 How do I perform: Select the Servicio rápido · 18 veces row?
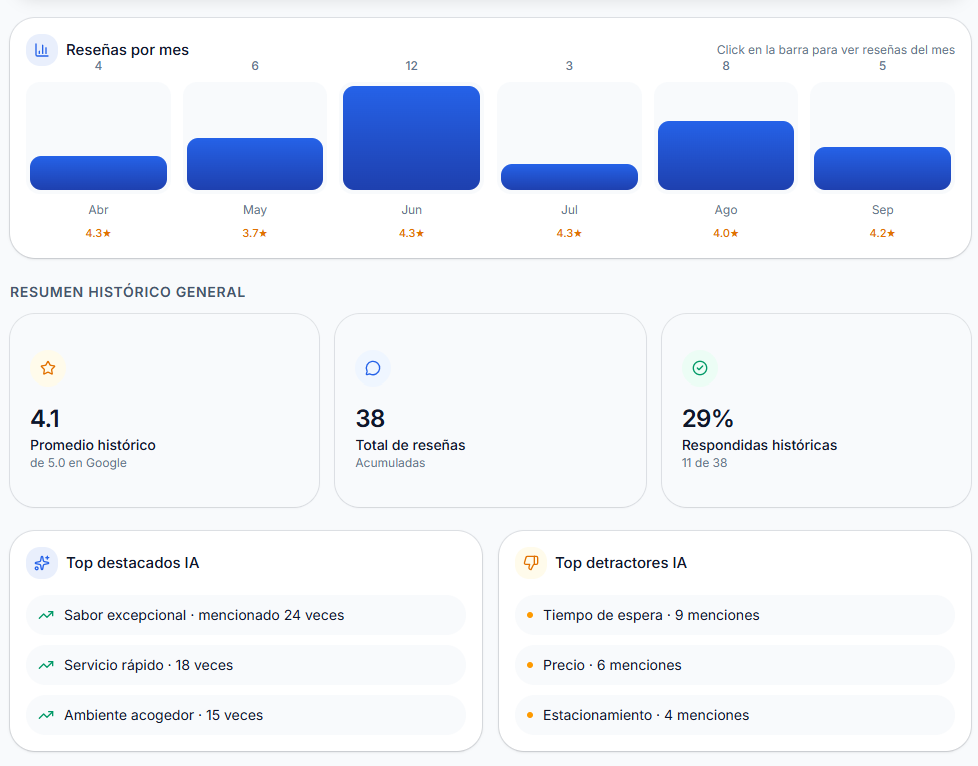[246, 665]
